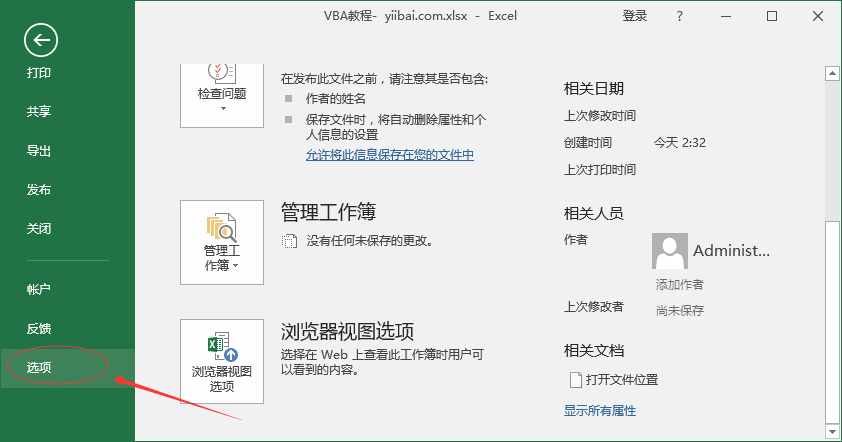
Task: Click the Administ... author name
Action: (x=731, y=250)
